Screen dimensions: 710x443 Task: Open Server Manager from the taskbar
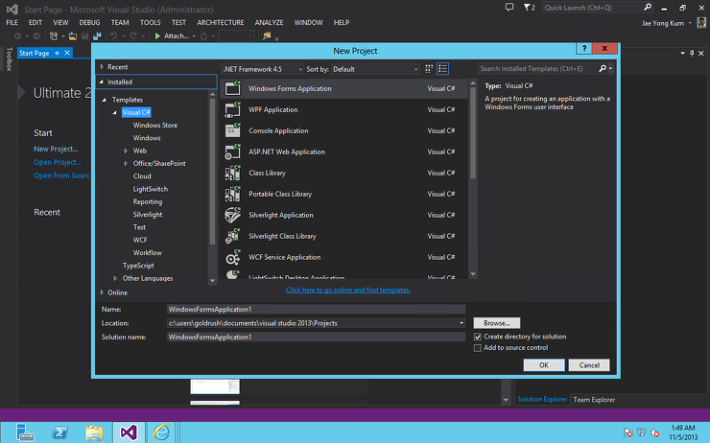25,433
